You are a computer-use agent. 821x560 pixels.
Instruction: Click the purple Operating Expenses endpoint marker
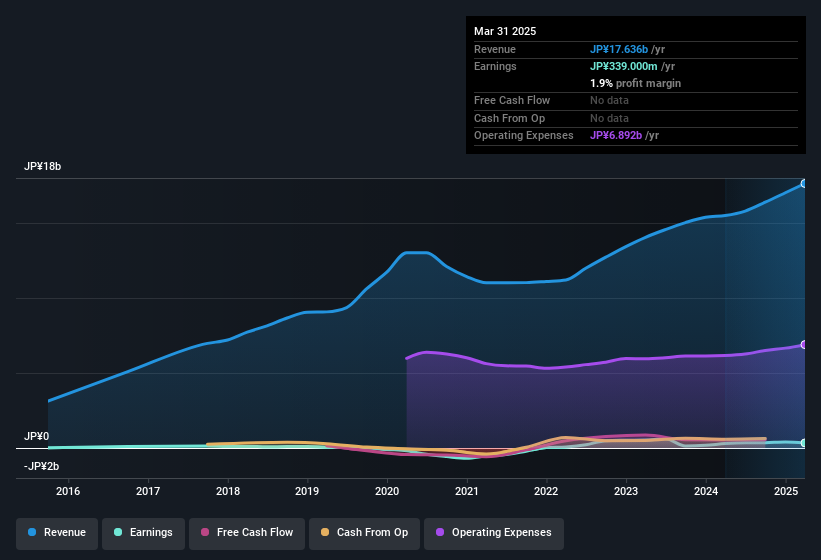point(804,345)
